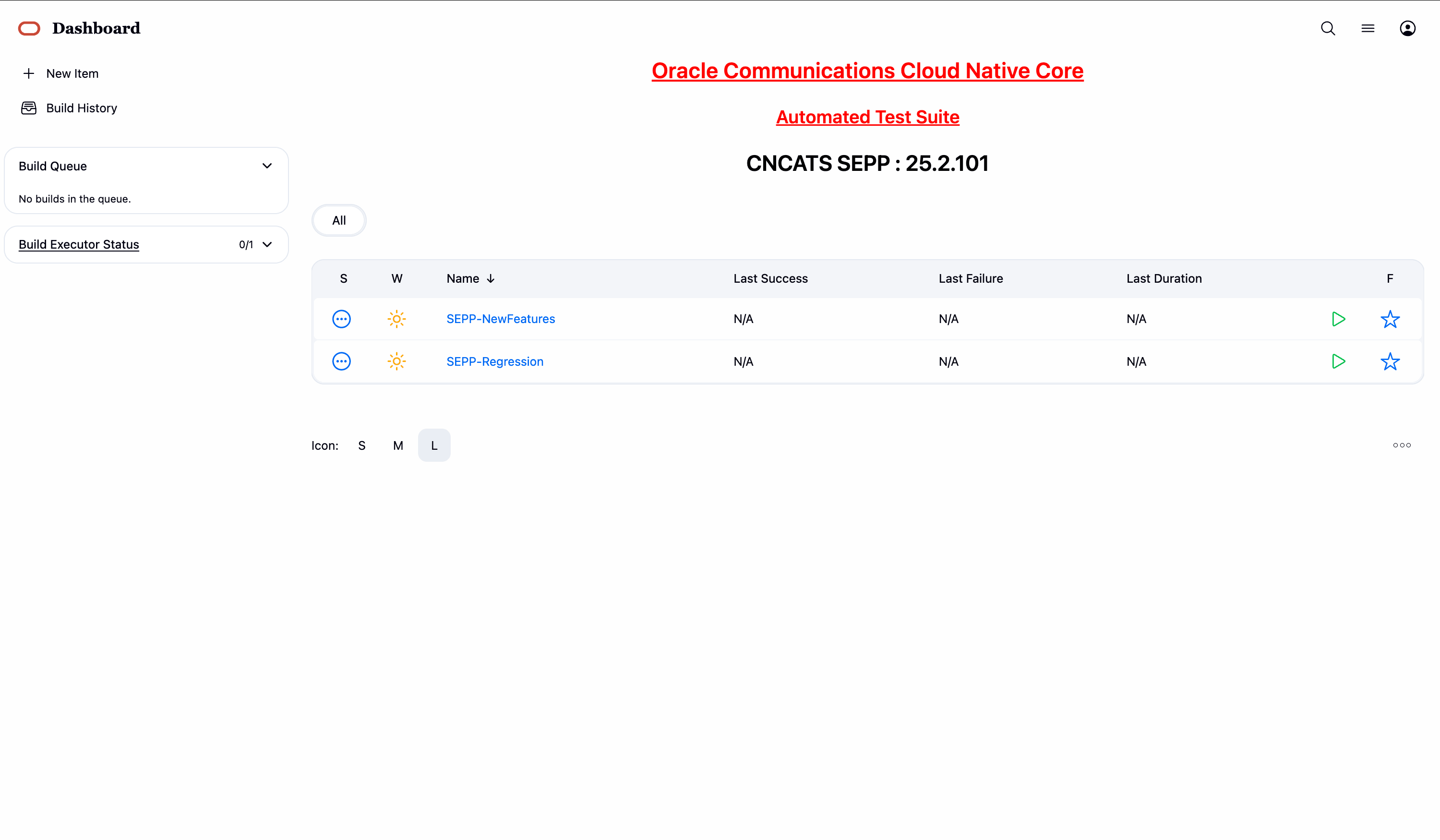Collapse the Build Queue panel

[x=267, y=166]
